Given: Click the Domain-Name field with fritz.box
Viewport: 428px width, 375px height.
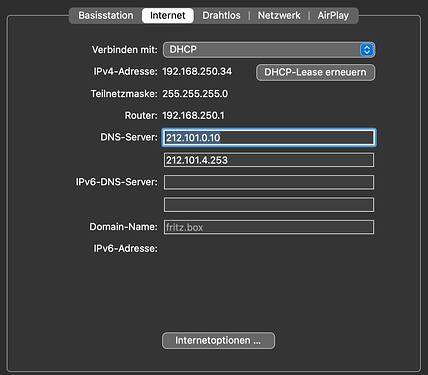Looking at the screenshot, I should tap(269, 227).
